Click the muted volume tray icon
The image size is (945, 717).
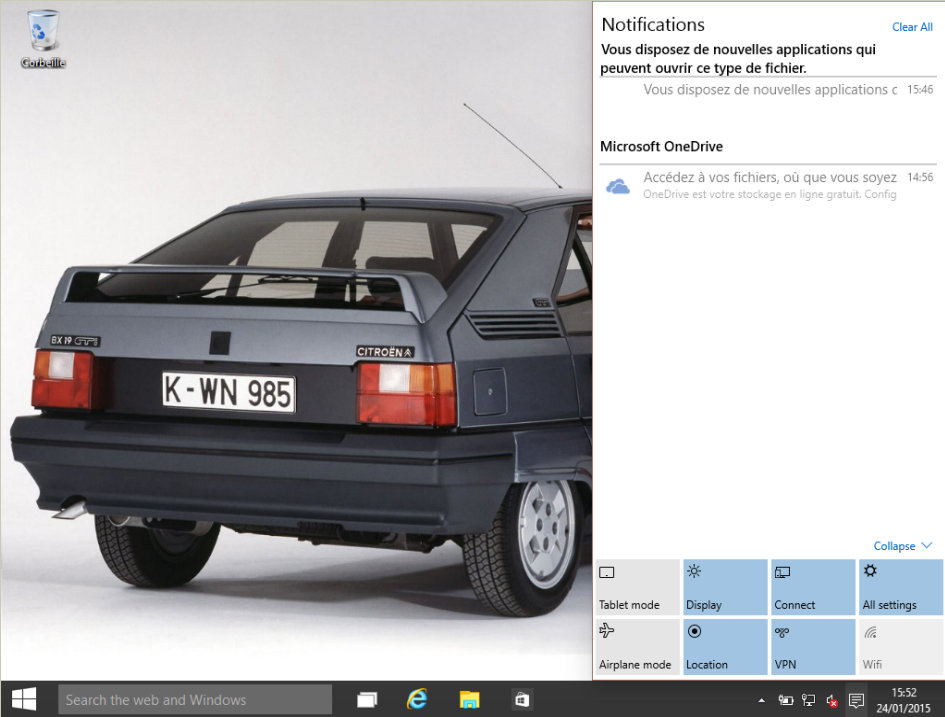point(831,700)
